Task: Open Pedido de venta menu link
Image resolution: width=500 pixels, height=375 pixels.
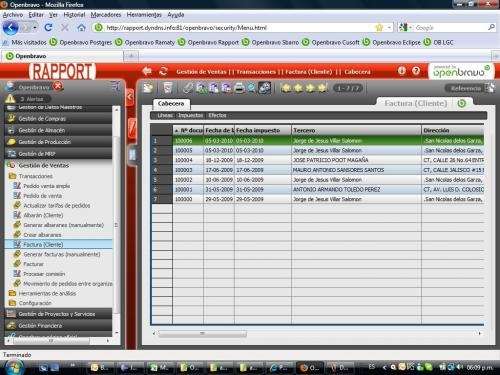Action: 42,196
